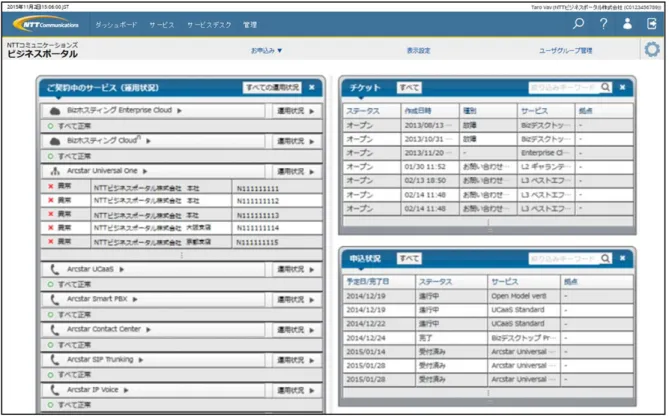This screenshot has height=417, width=669.
Task: Click the Arcstar SIP Trunking phone icon
Action: 55,360
